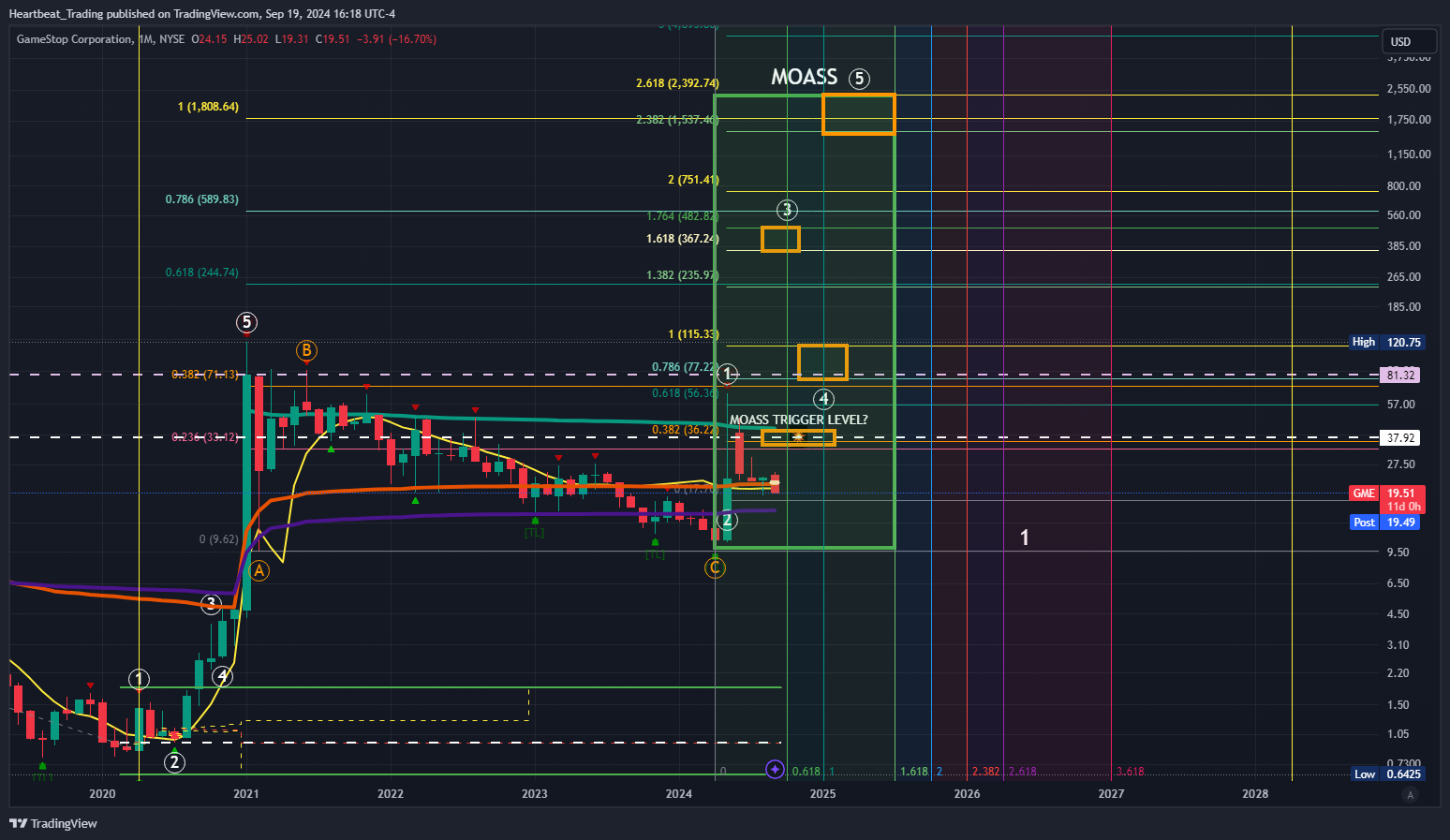The height and width of the screenshot is (840, 1450).
Task: Click the O24.15 open value in header
Action: coord(209,39)
